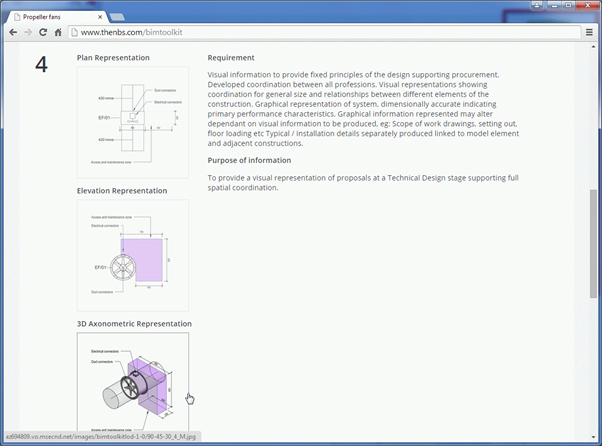Maximize the browser window

[x=569, y=5]
